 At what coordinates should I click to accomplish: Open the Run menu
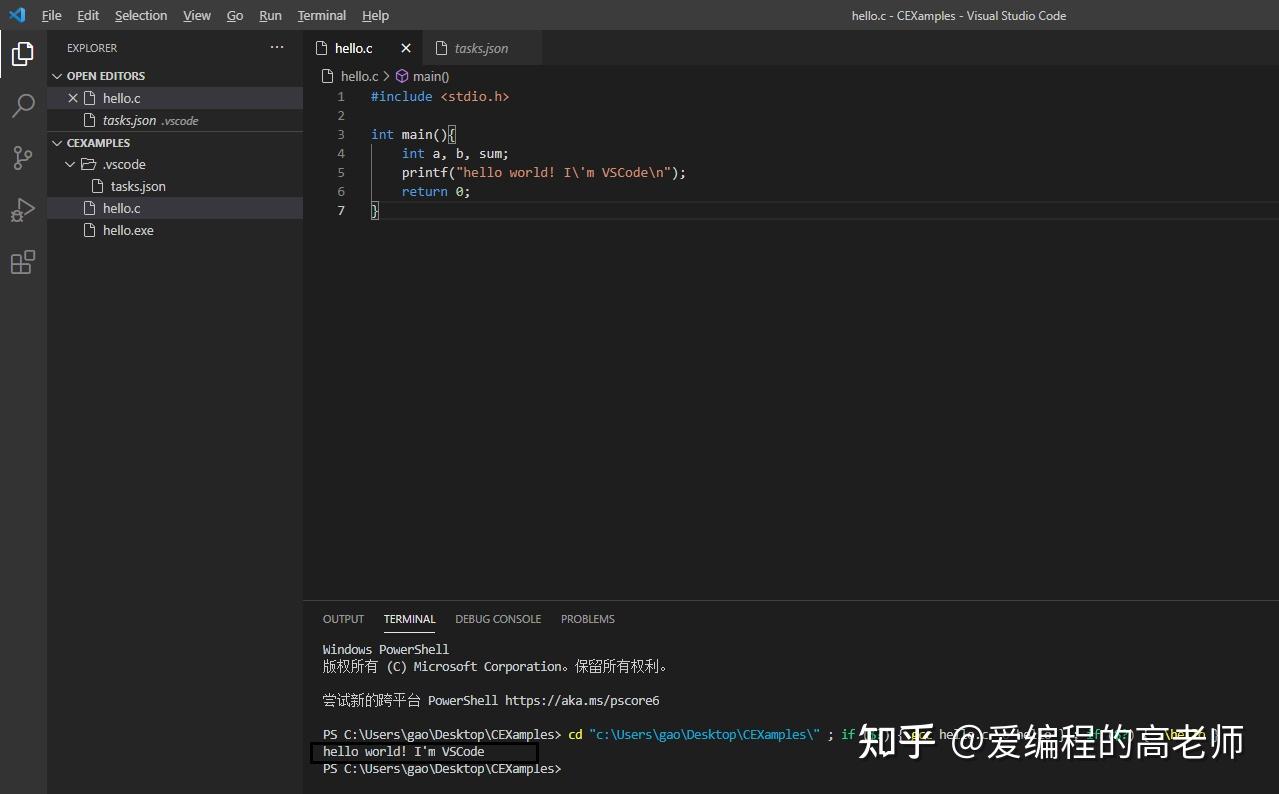pos(270,15)
